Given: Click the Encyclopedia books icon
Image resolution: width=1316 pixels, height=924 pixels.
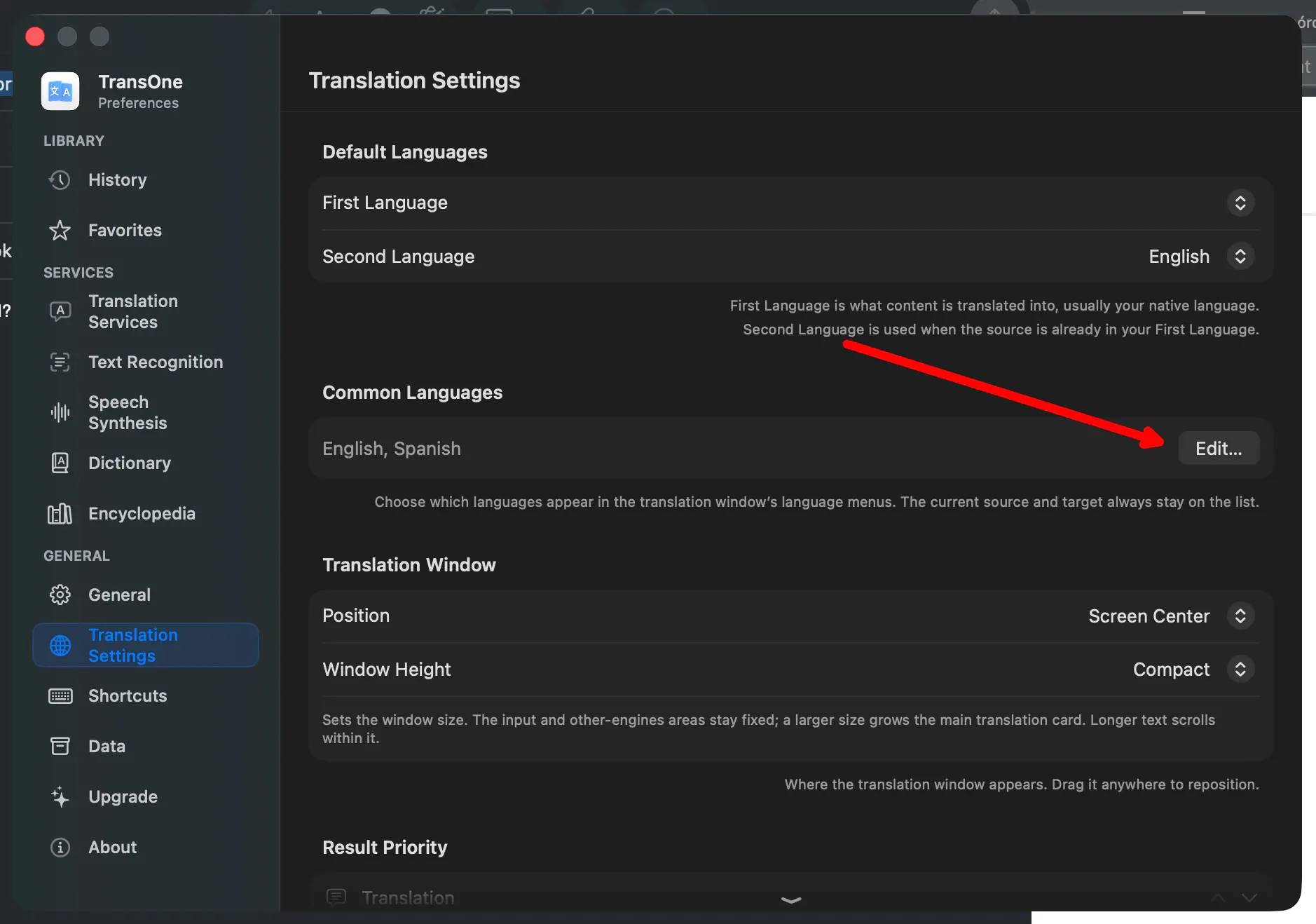Looking at the screenshot, I should (x=60, y=514).
